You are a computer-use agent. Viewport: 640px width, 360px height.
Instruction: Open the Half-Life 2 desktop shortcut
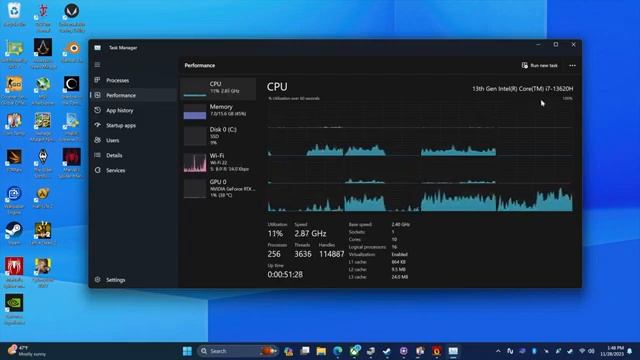pos(43,198)
